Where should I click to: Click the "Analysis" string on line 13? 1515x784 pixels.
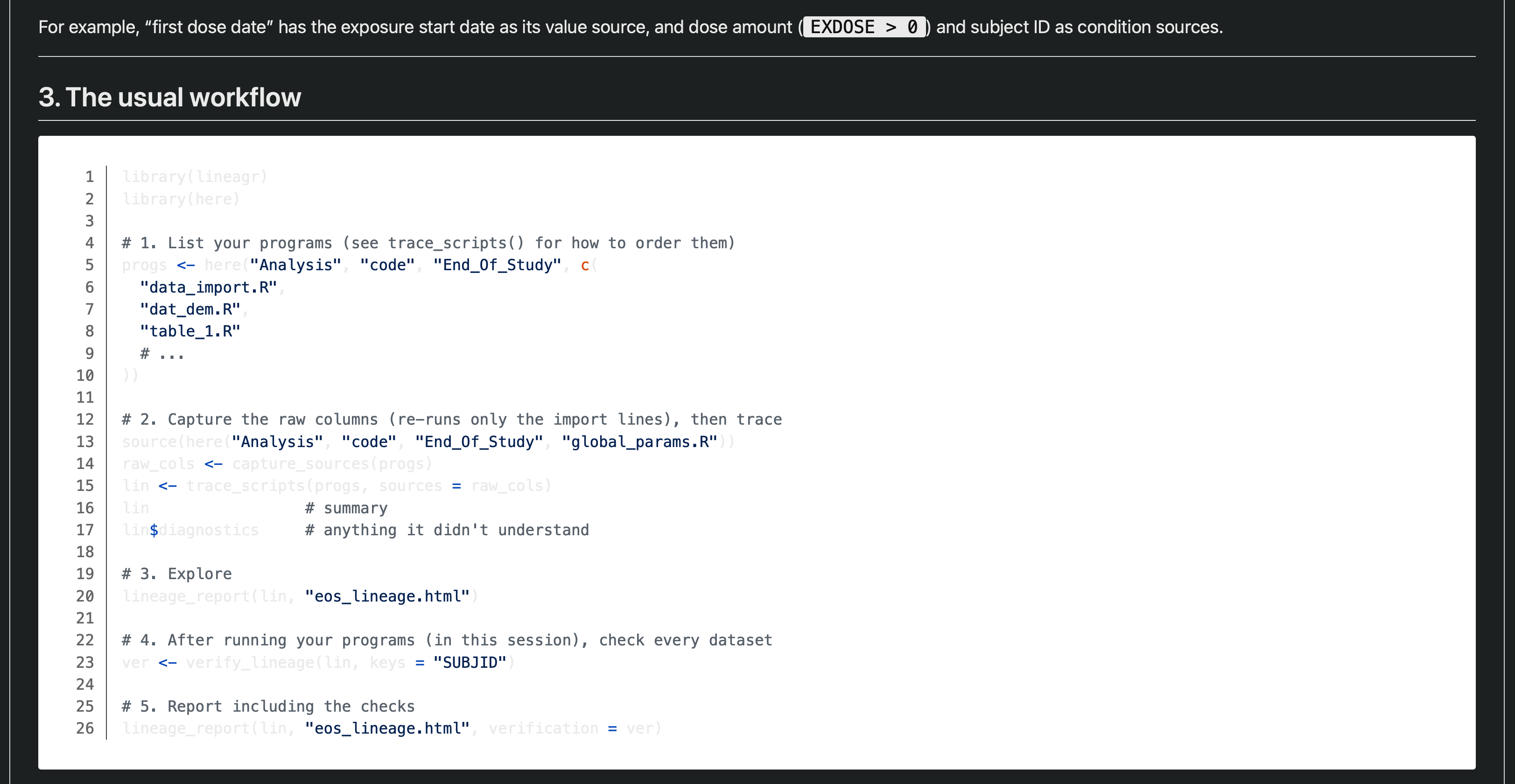277,441
